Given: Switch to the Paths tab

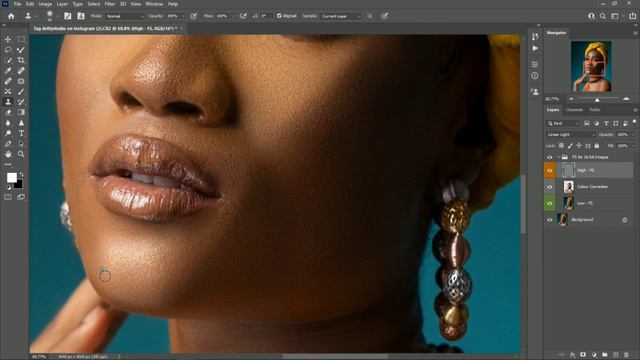Looking at the screenshot, I should [x=595, y=110].
